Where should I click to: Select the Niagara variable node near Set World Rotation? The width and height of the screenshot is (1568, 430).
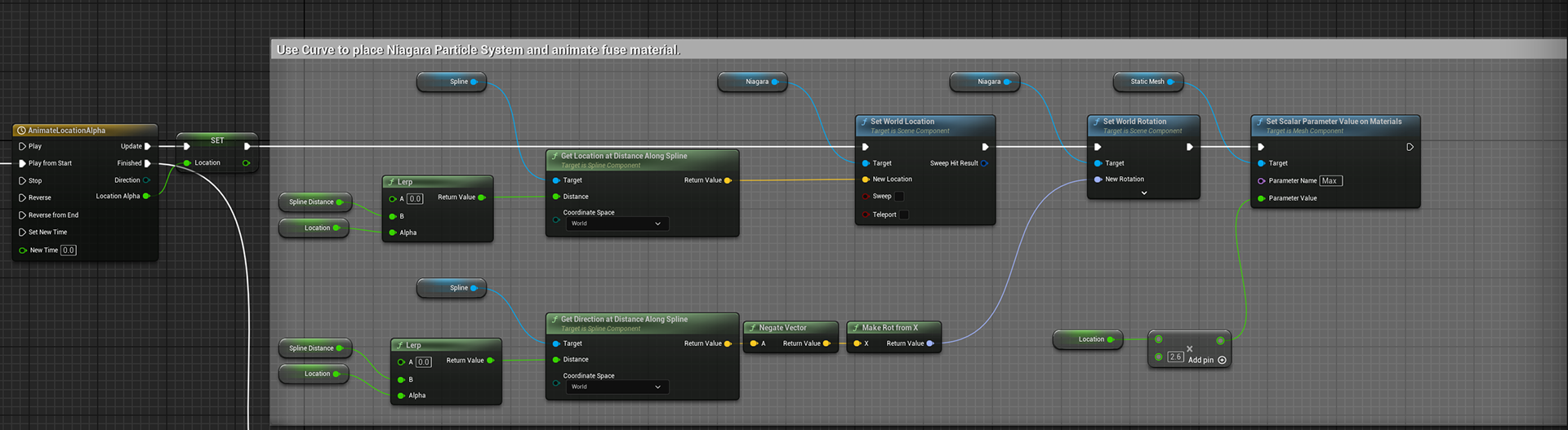tap(985, 82)
